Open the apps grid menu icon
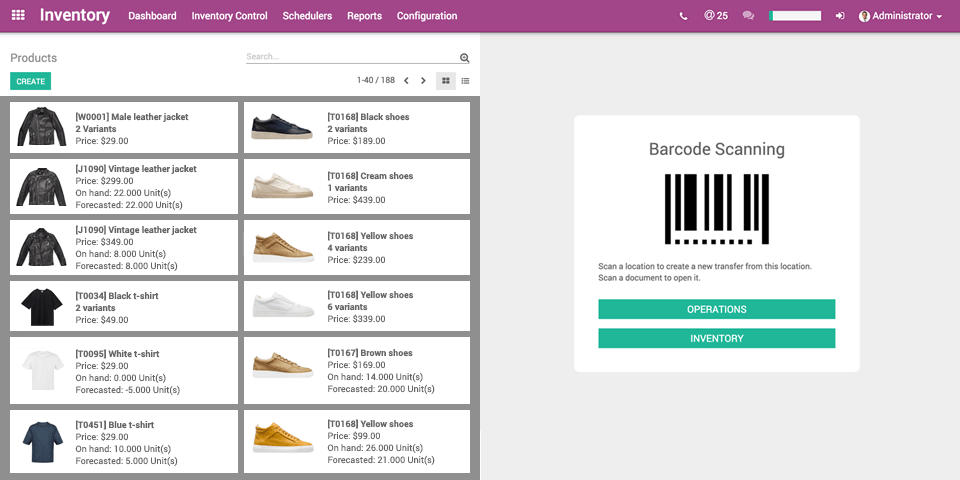 17,16
